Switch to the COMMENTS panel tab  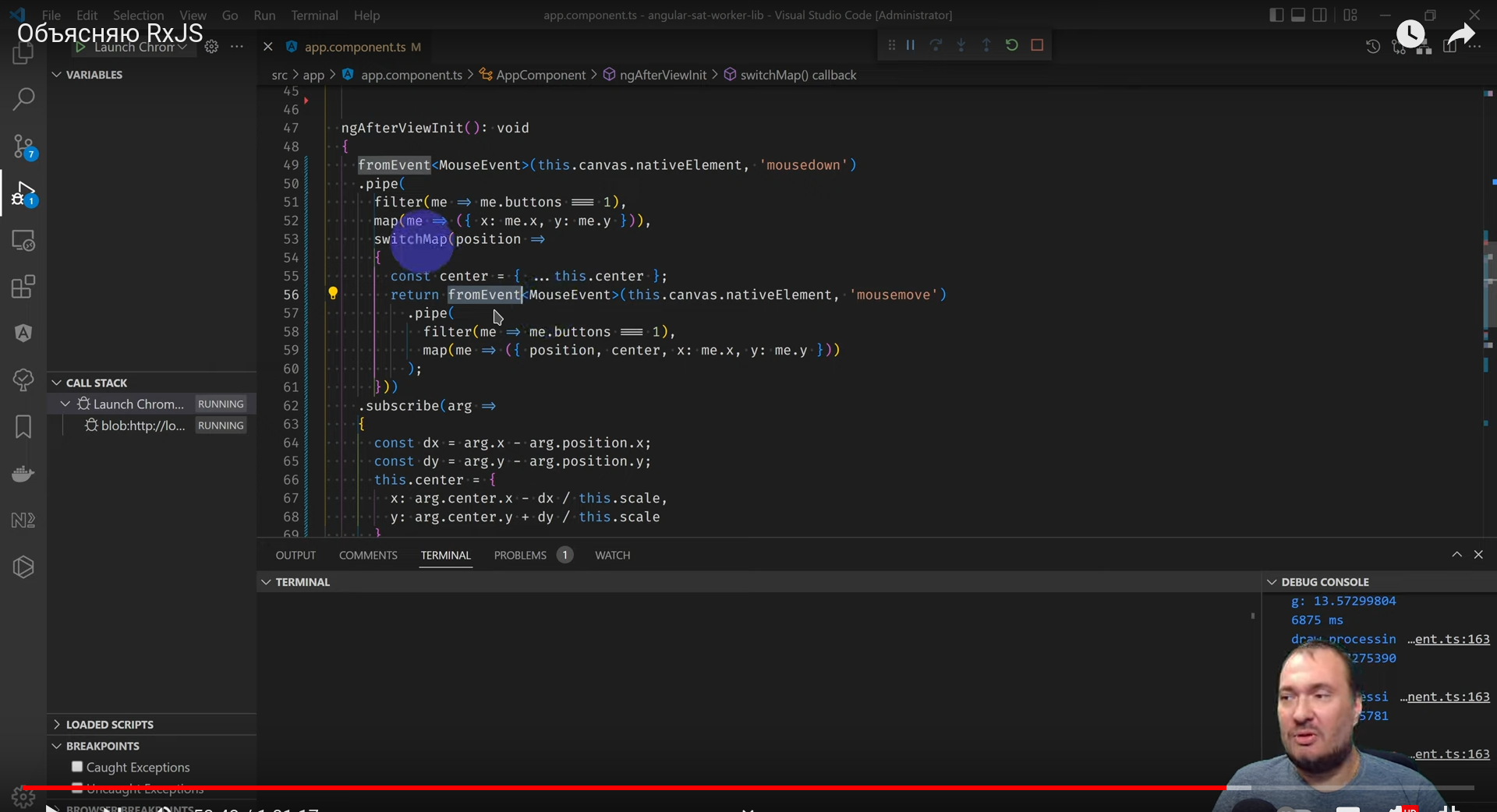pos(368,555)
